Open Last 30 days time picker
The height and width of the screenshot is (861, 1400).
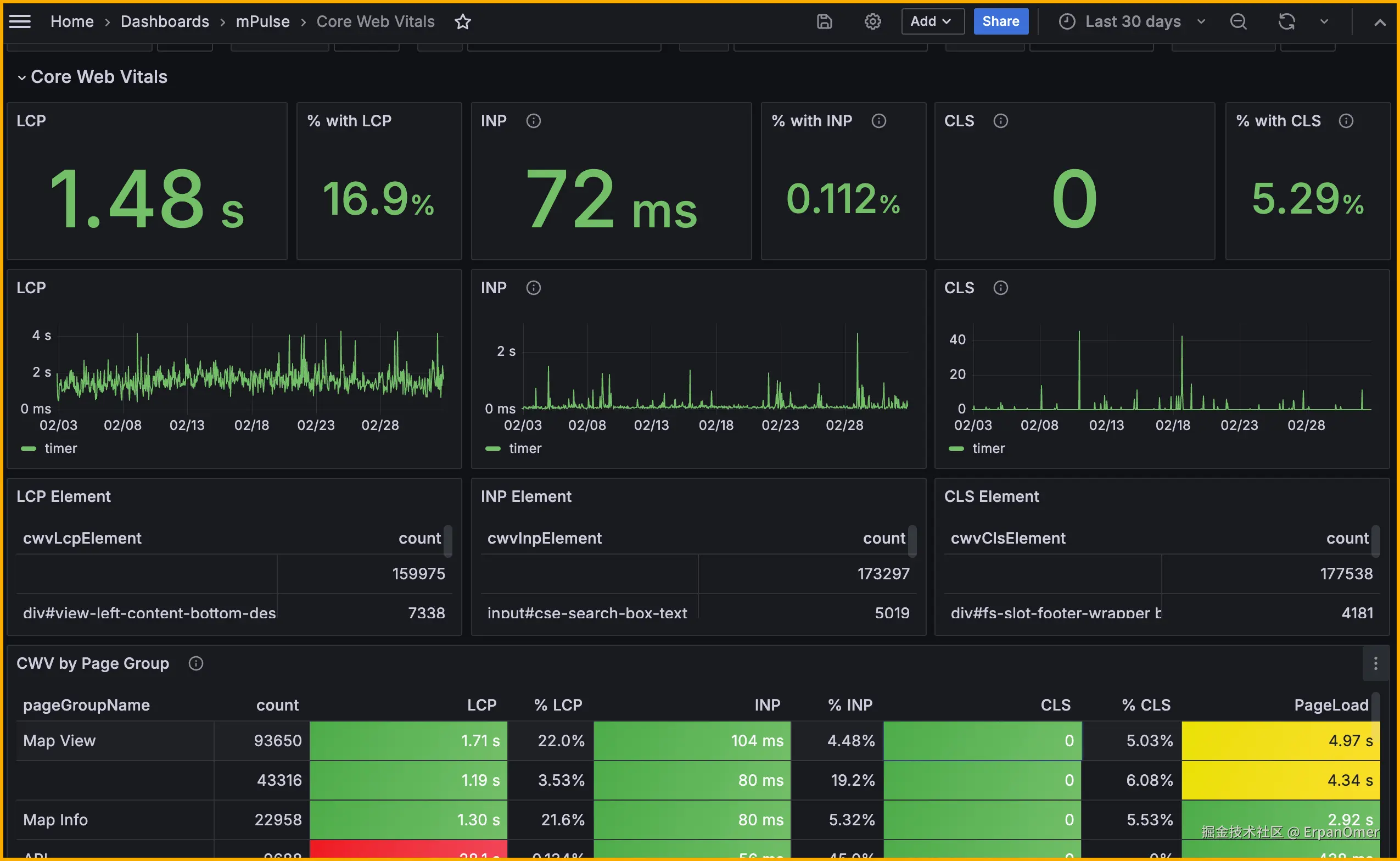point(1132,21)
